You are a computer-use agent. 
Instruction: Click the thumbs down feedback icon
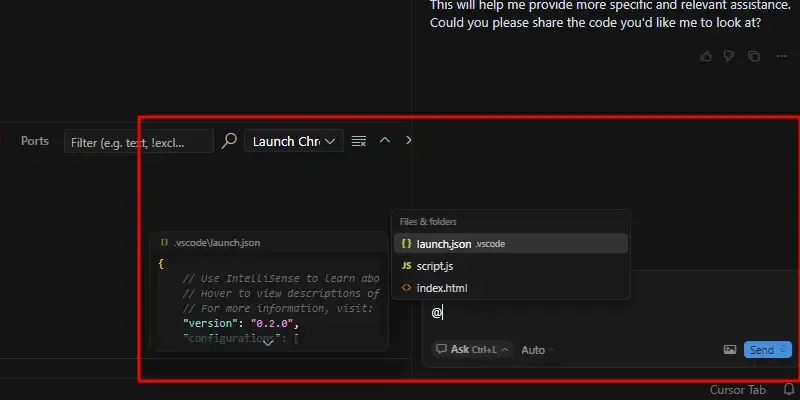pyautogui.click(x=729, y=56)
